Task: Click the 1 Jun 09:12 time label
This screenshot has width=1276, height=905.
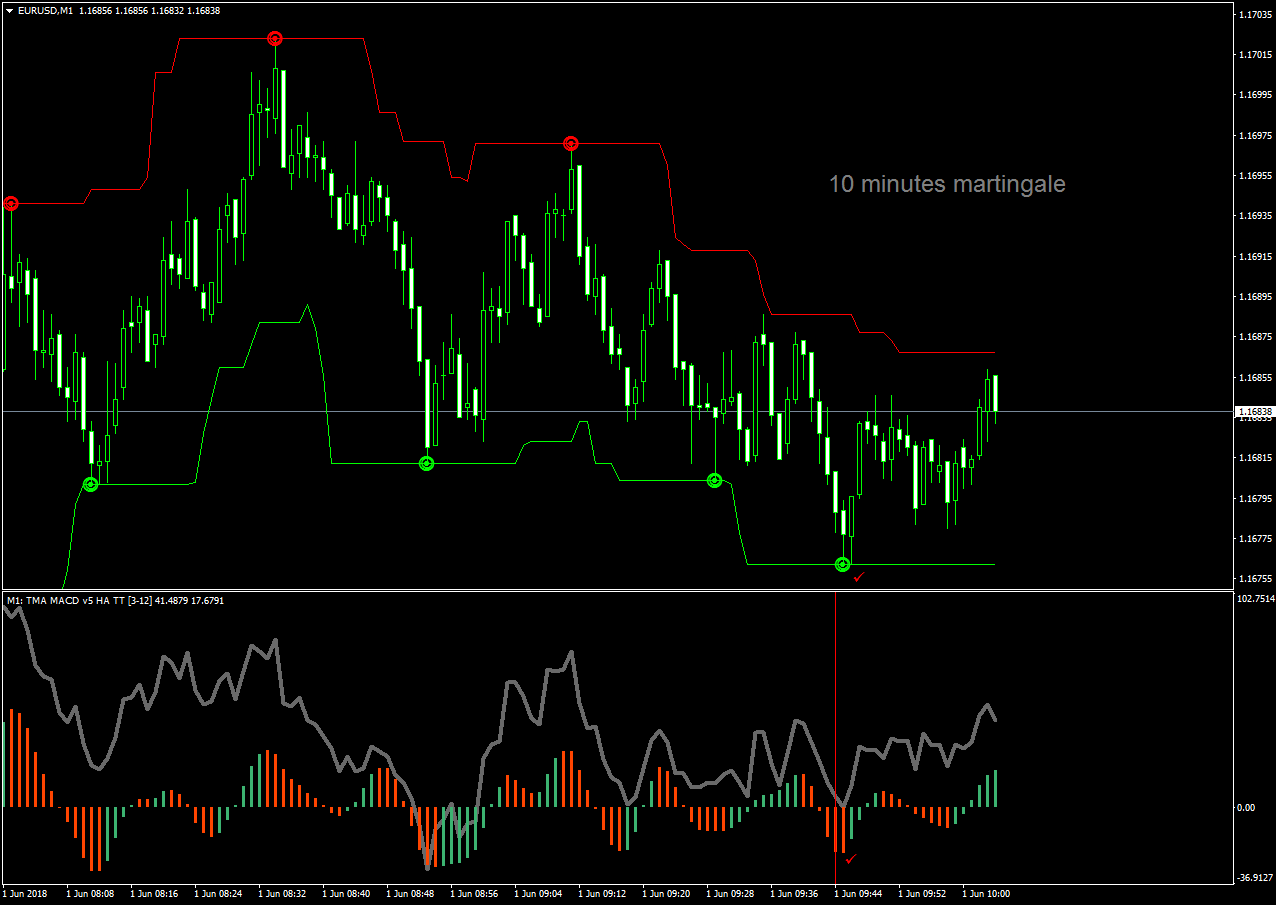Action: tap(603, 894)
